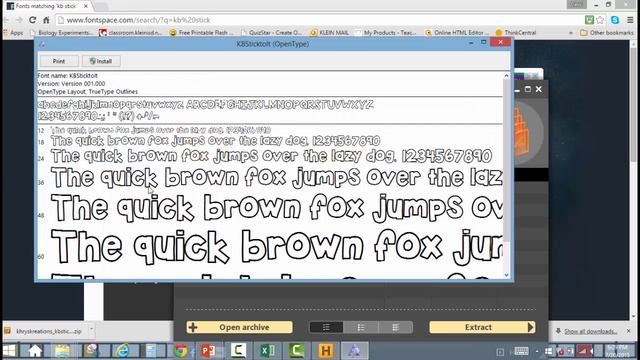The image size is (640, 360).
Task: Open the orange H app on taskbar
Action: click(x=325, y=351)
